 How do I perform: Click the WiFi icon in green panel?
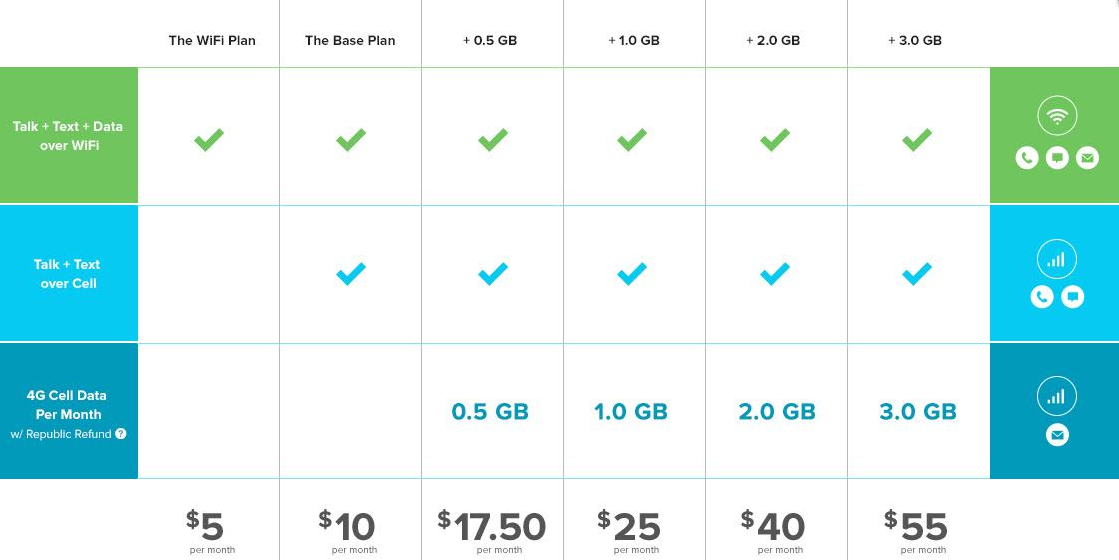1057,116
